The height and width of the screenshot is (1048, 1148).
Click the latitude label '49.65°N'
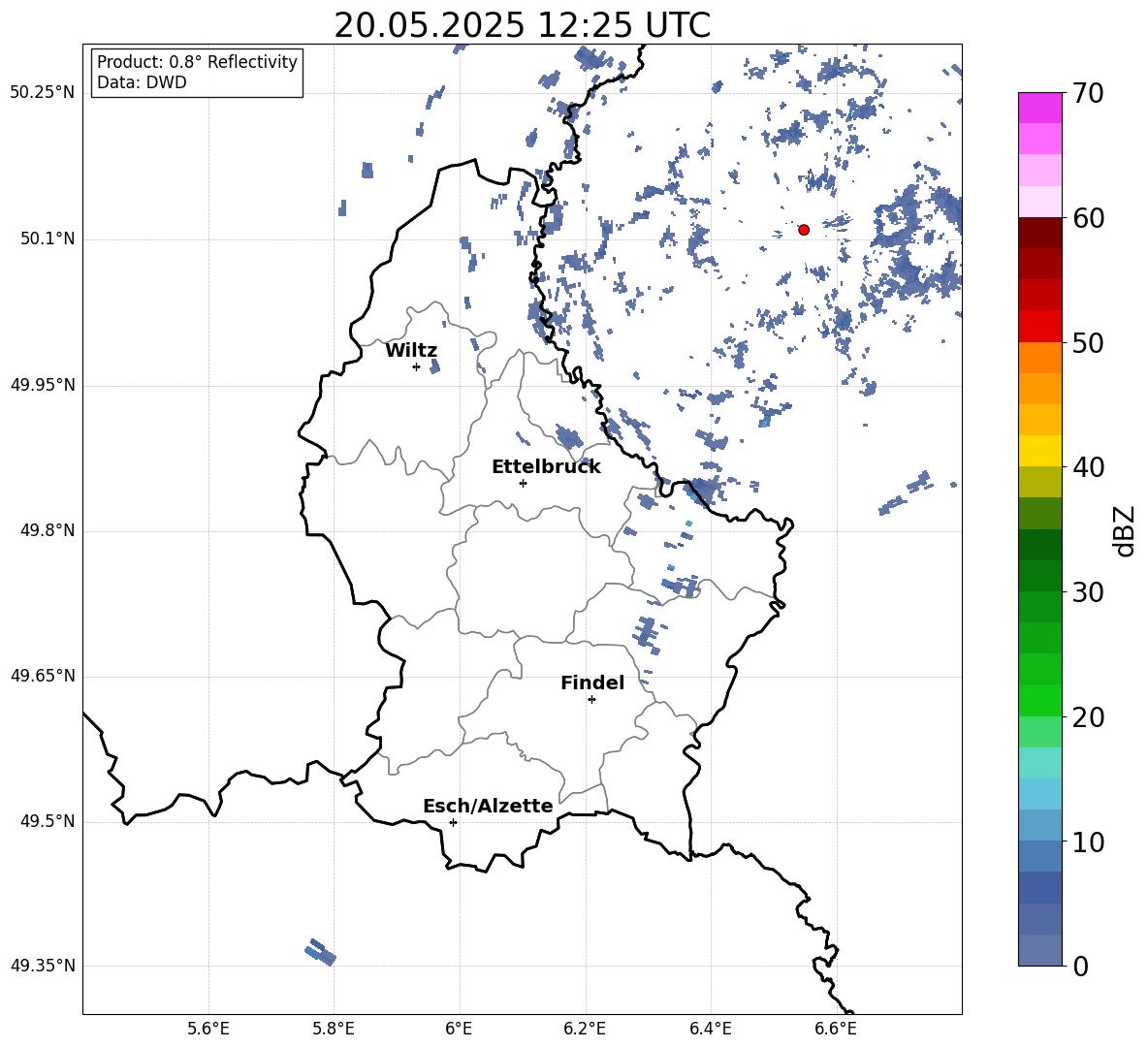pyautogui.click(x=43, y=676)
